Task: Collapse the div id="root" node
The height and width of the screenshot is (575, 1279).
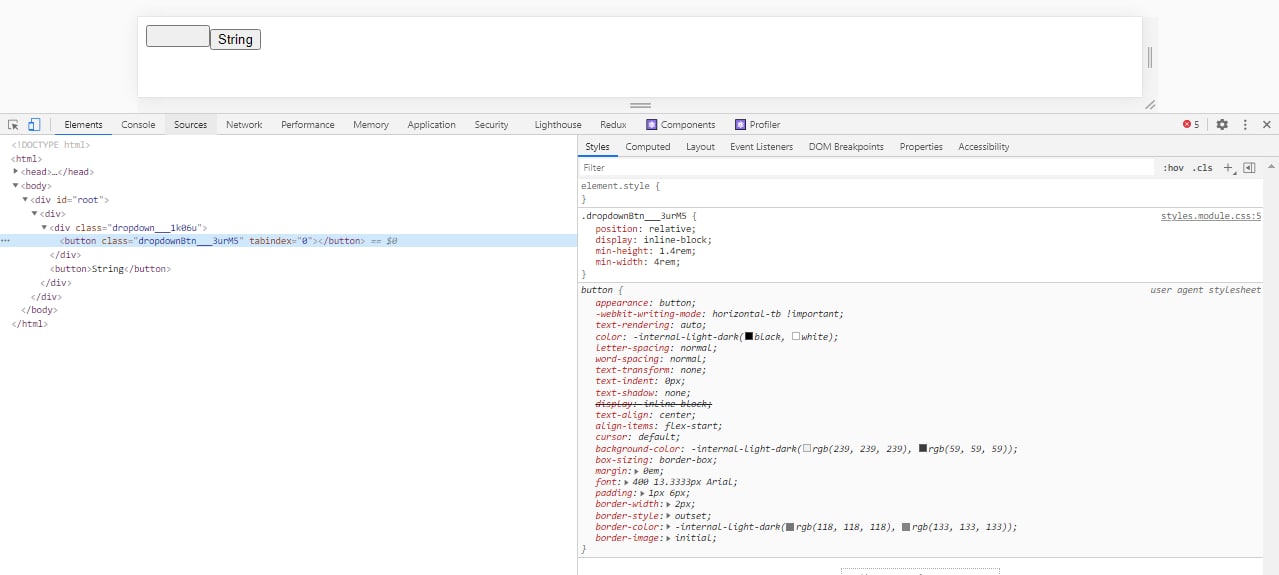Action: click(25, 200)
